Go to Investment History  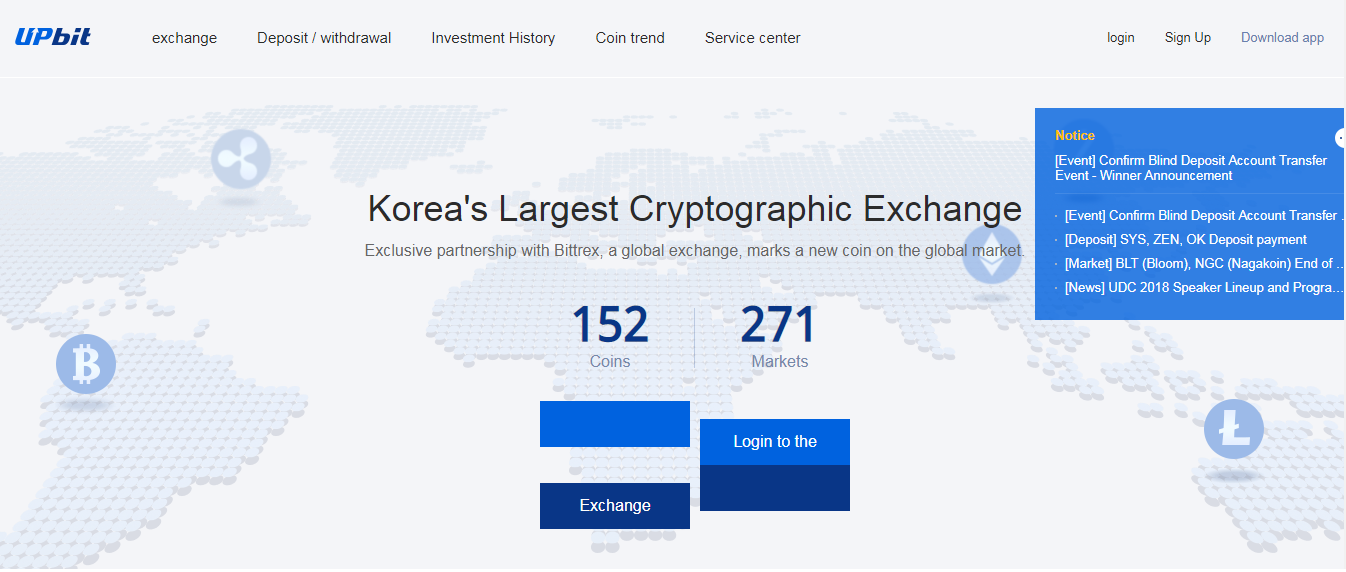click(493, 38)
